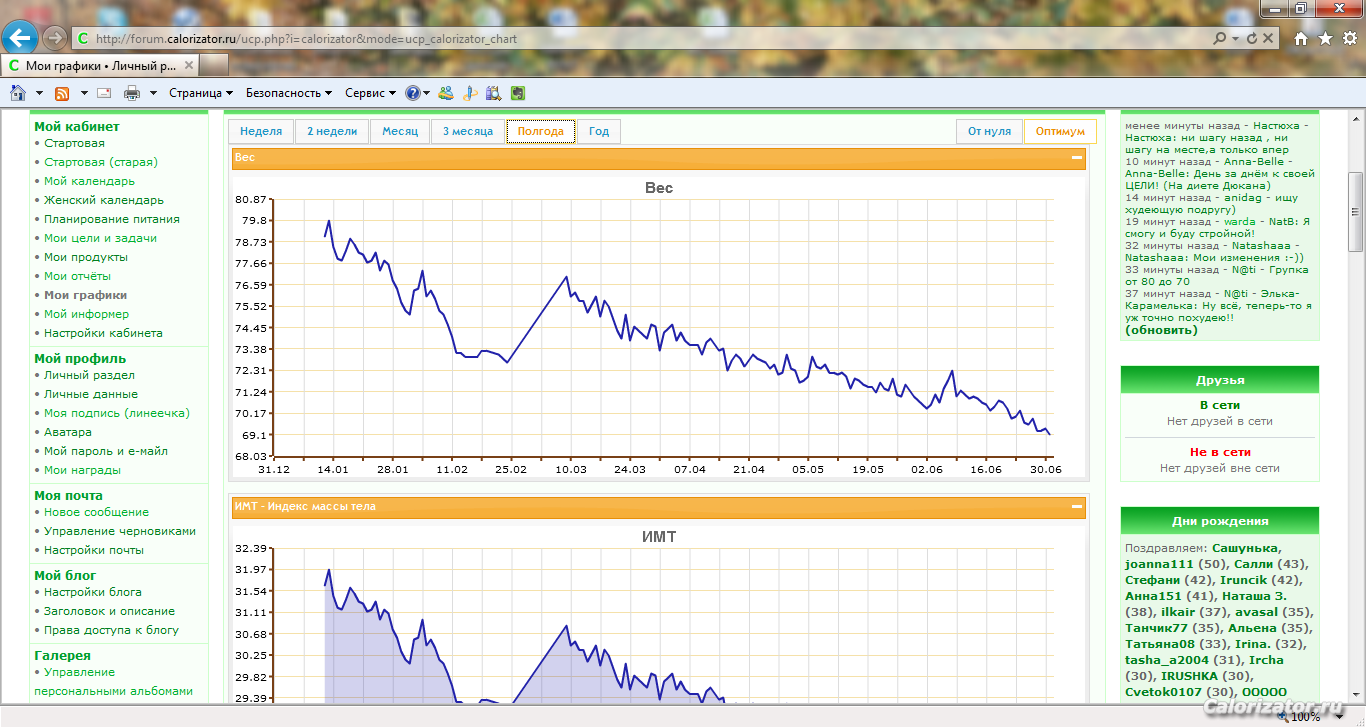This screenshot has width=1366, height=728.
Task: Select the 3 месяца time range tab
Action: (x=468, y=132)
